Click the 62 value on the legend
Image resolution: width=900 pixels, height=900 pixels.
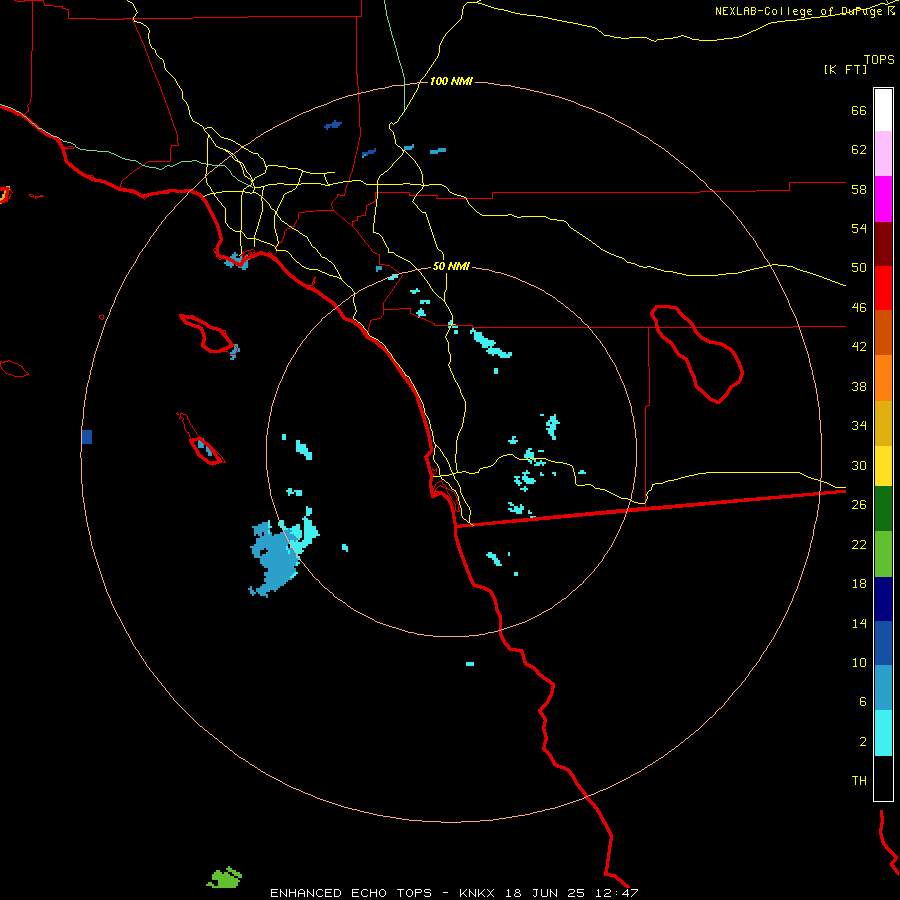(x=859, y=150)
